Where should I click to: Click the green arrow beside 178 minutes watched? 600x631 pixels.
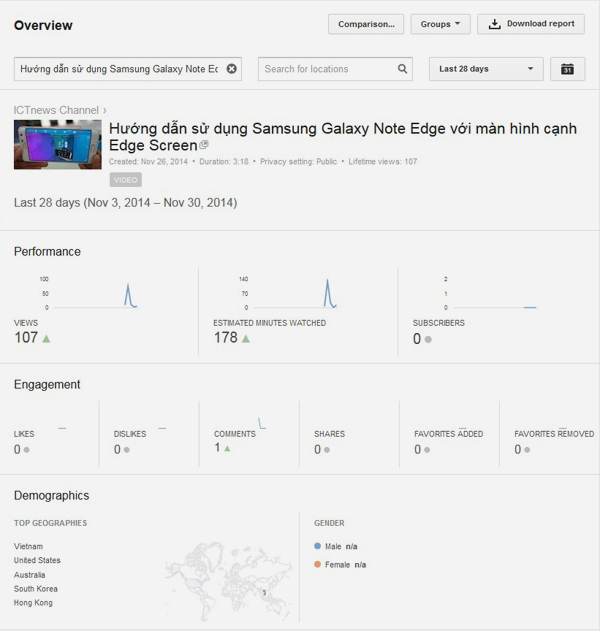click(x=246, y=338)
